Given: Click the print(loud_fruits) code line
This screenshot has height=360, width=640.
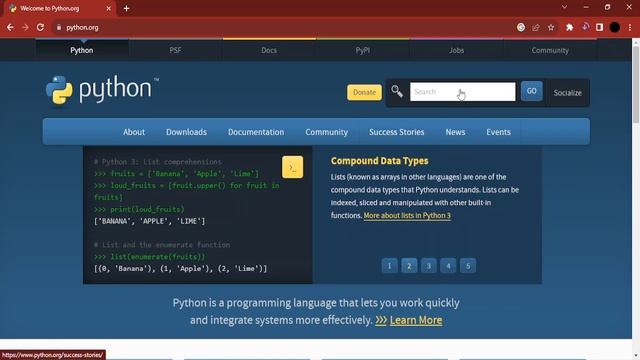Looking at the screenshot, I should tap(139, 209).
